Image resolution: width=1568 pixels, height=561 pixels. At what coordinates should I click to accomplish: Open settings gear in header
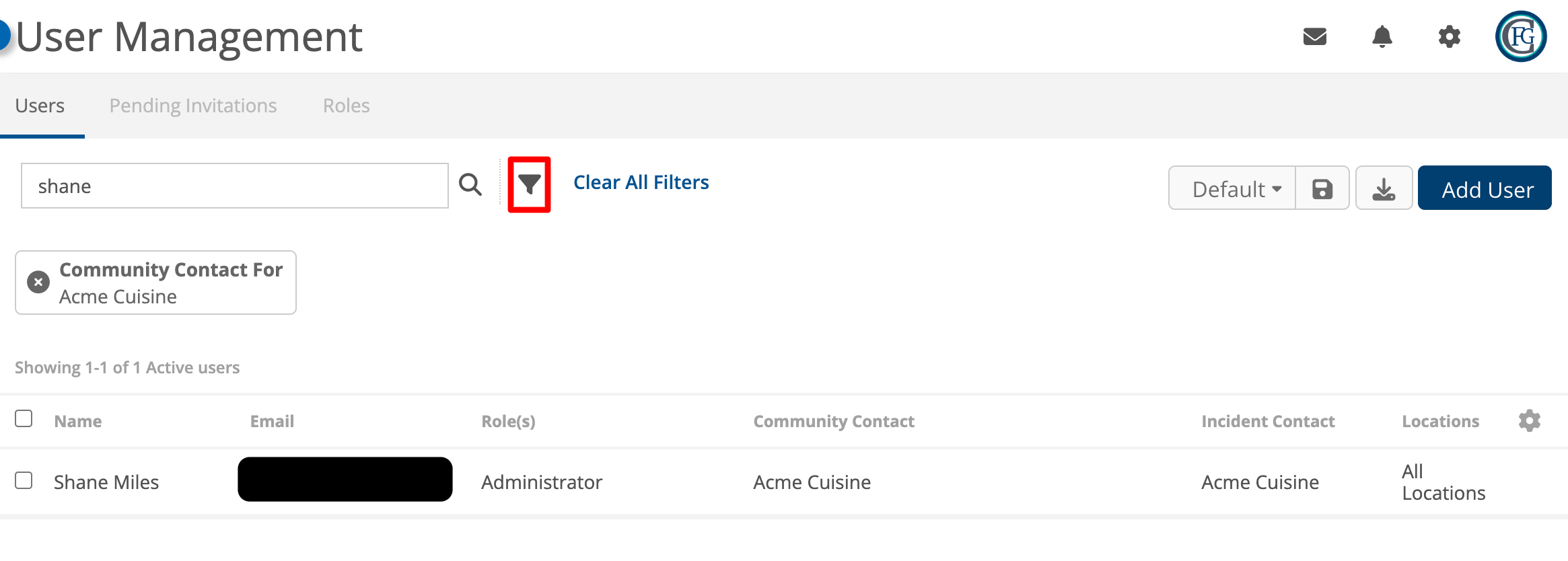(x=1449, y=36)
